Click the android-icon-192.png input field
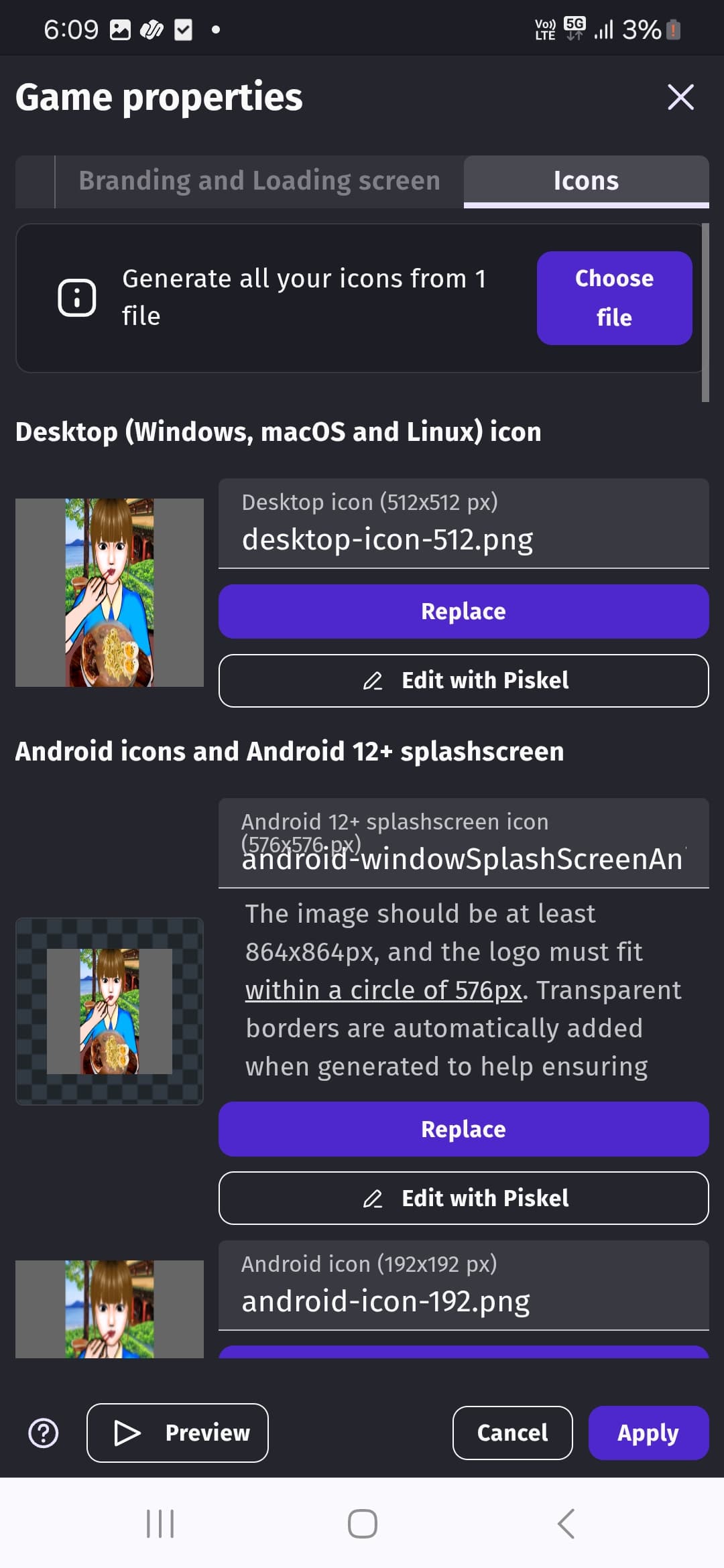This screenshot has width=724, height=1568. (464, 1285)
